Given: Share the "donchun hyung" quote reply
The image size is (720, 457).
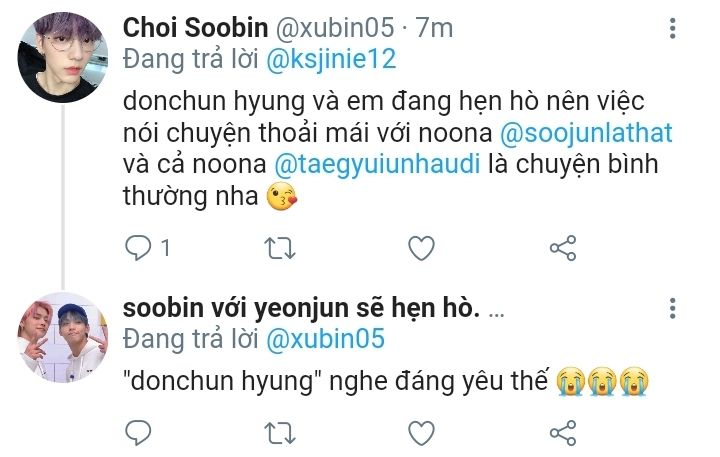Looking at the screenshot, I should (565, 432).
